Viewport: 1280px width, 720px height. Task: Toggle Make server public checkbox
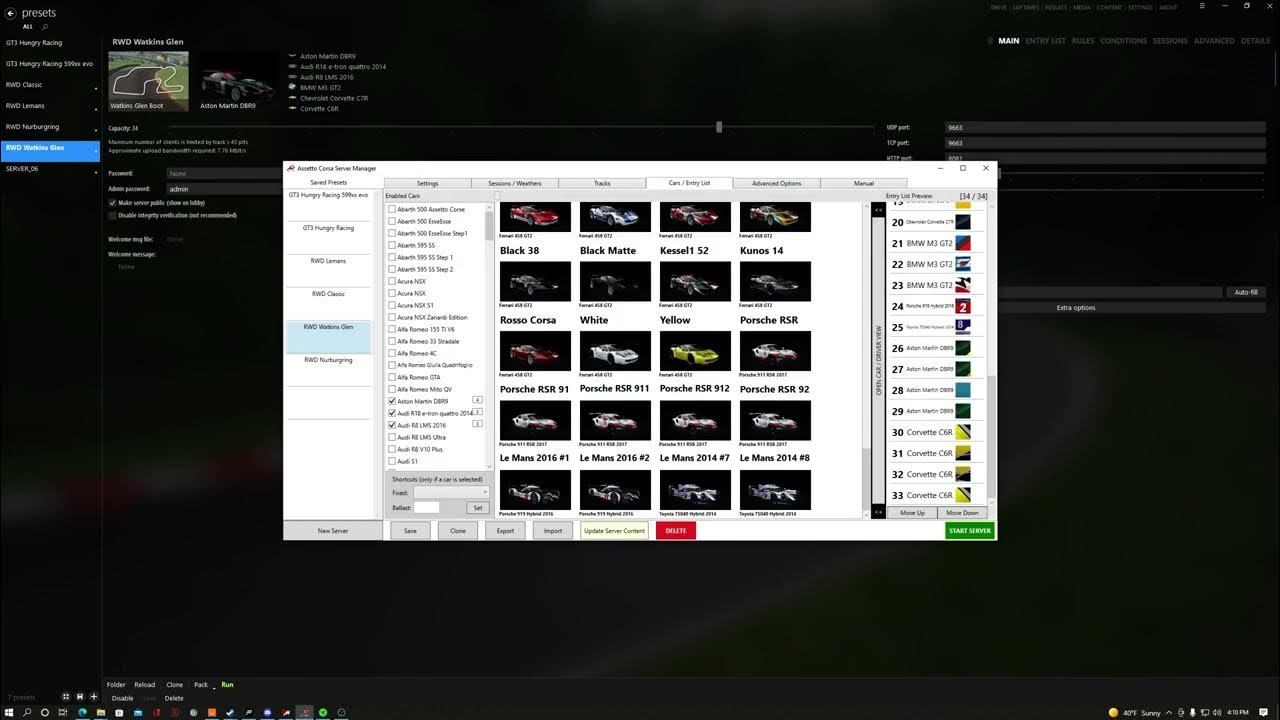click(x=112, y=203)
